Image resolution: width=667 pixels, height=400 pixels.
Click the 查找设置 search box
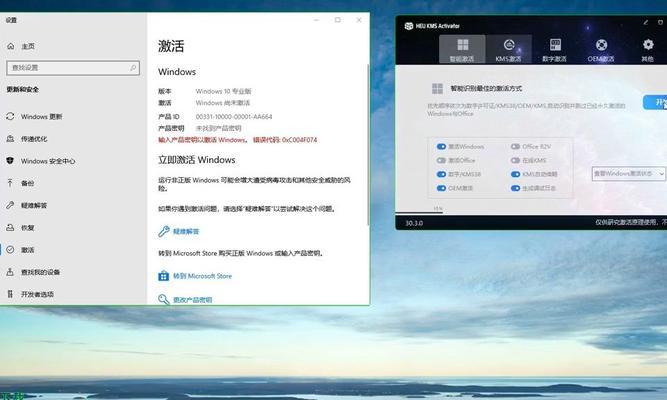click(73, 68)
